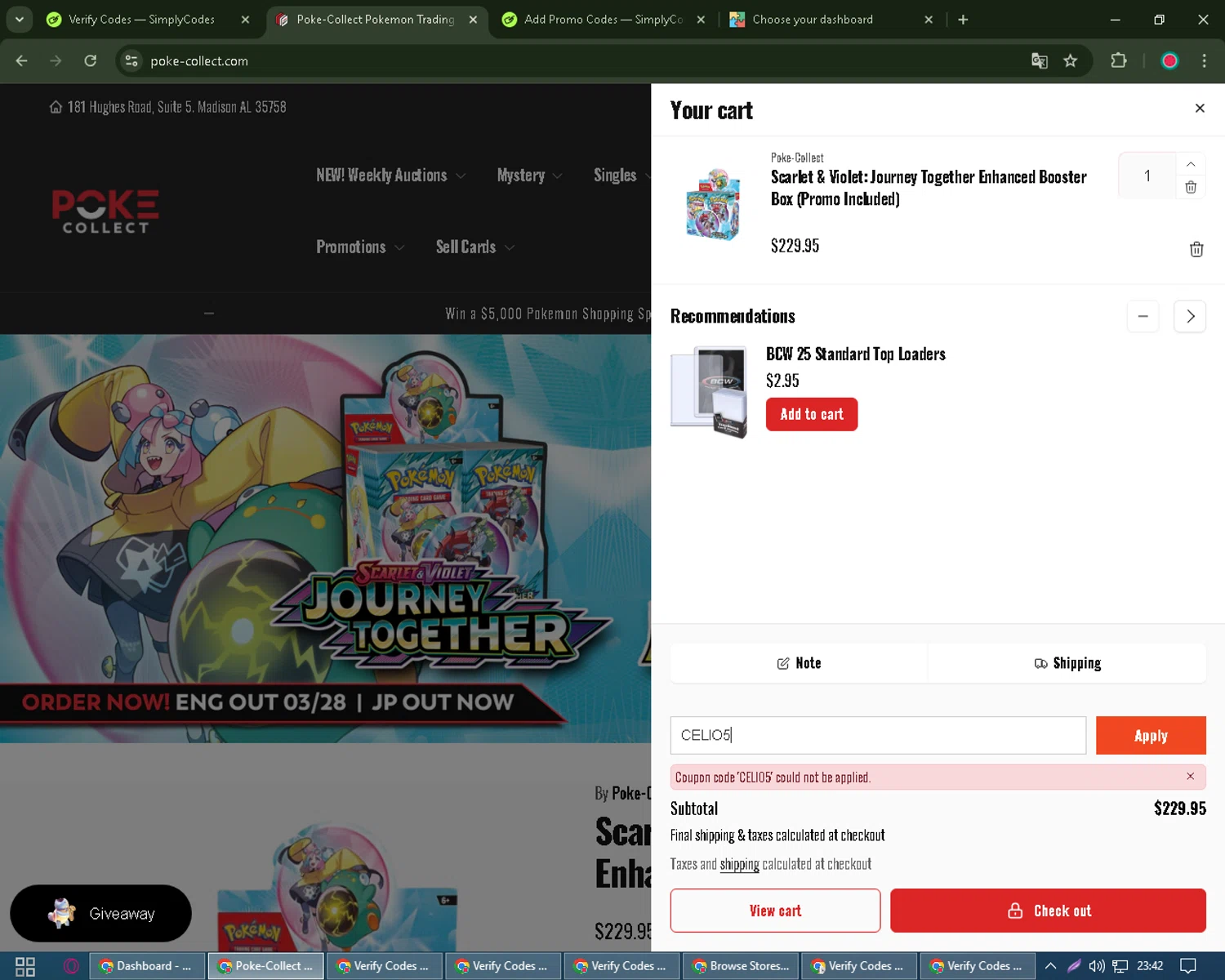This screenshot has height=980, width=1225.
Task: Proceed with the Check out button
Action: [x=1048, y=911]
